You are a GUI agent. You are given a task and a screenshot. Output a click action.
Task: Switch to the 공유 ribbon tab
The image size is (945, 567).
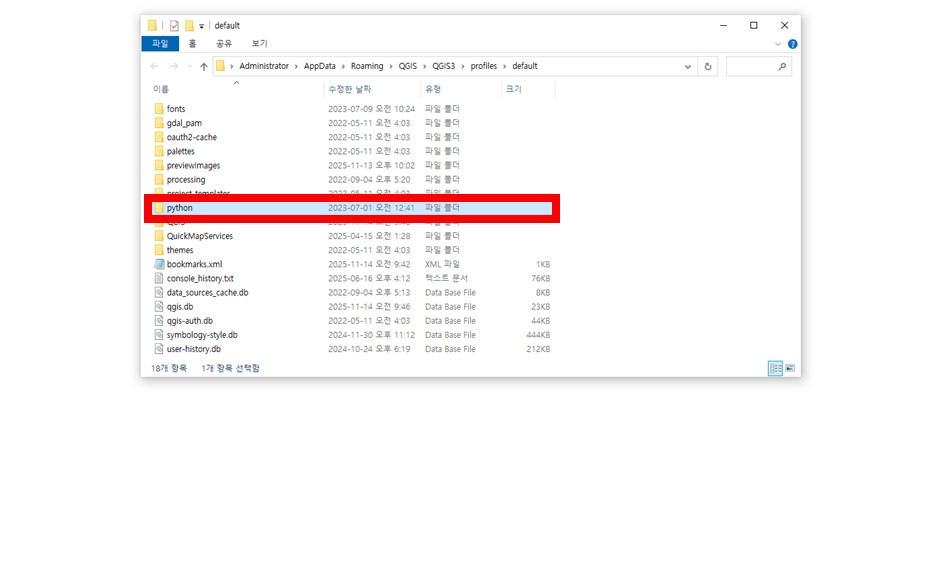(x=224, y=44)
